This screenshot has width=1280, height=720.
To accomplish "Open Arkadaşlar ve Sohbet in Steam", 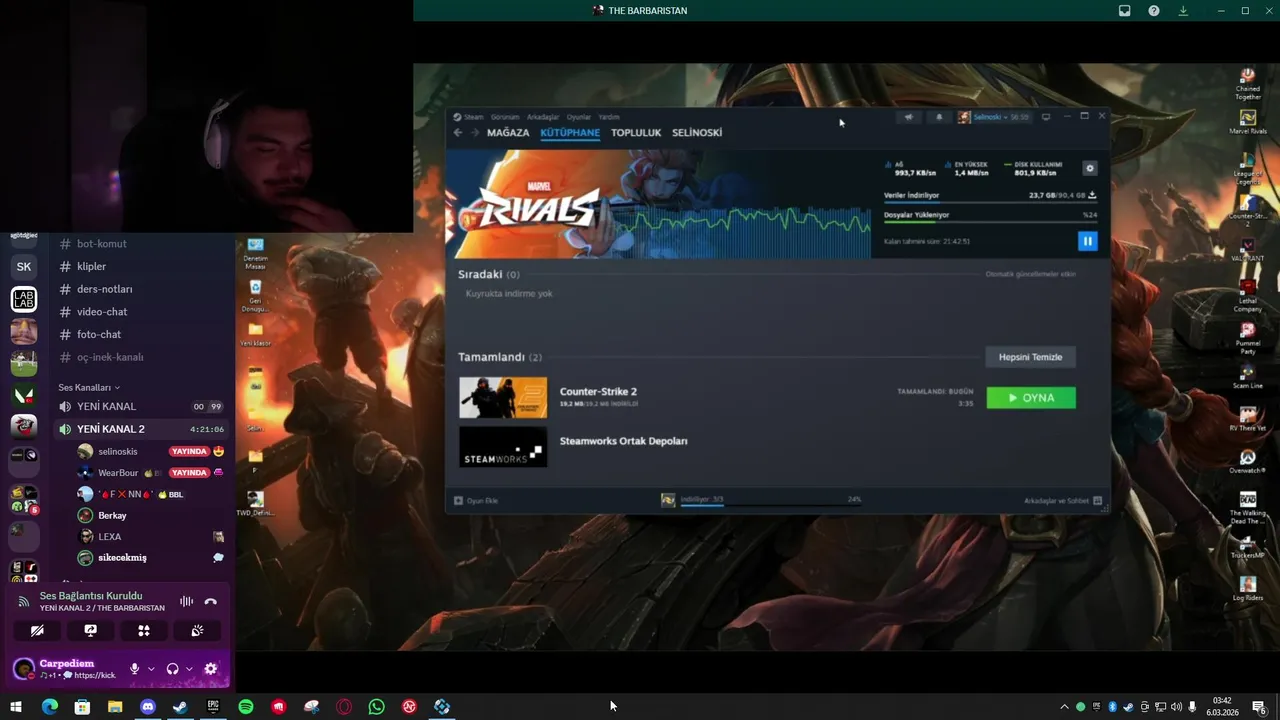I will (x=1062, y=500).
